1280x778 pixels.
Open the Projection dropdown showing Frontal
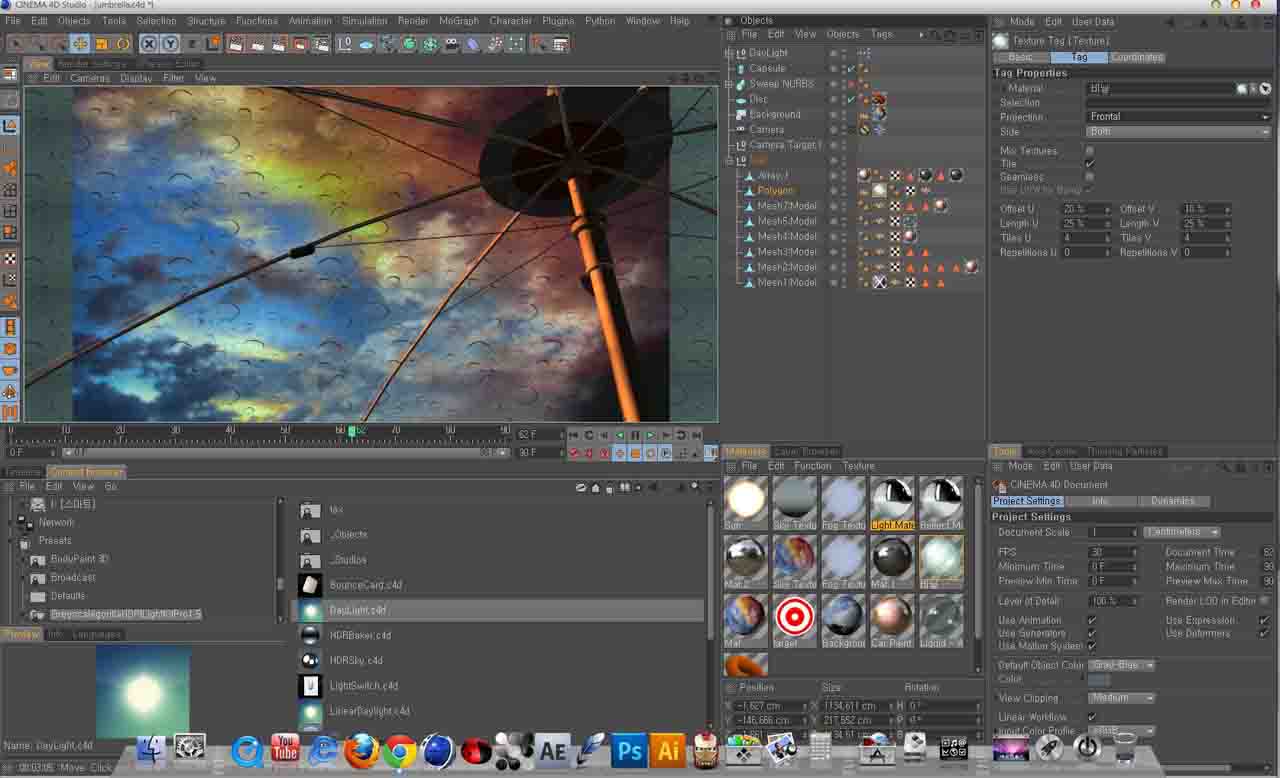1178,116
